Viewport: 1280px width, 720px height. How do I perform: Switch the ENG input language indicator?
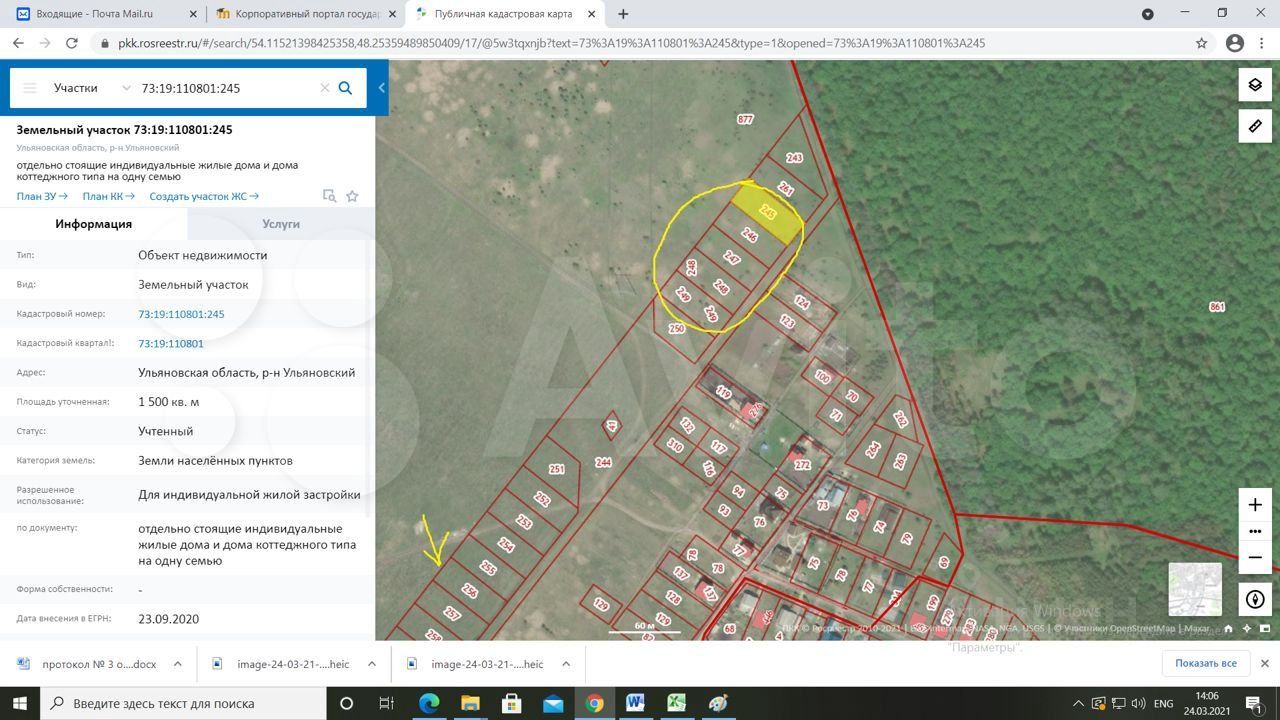pyautogui.click(x=1163, y=703)
